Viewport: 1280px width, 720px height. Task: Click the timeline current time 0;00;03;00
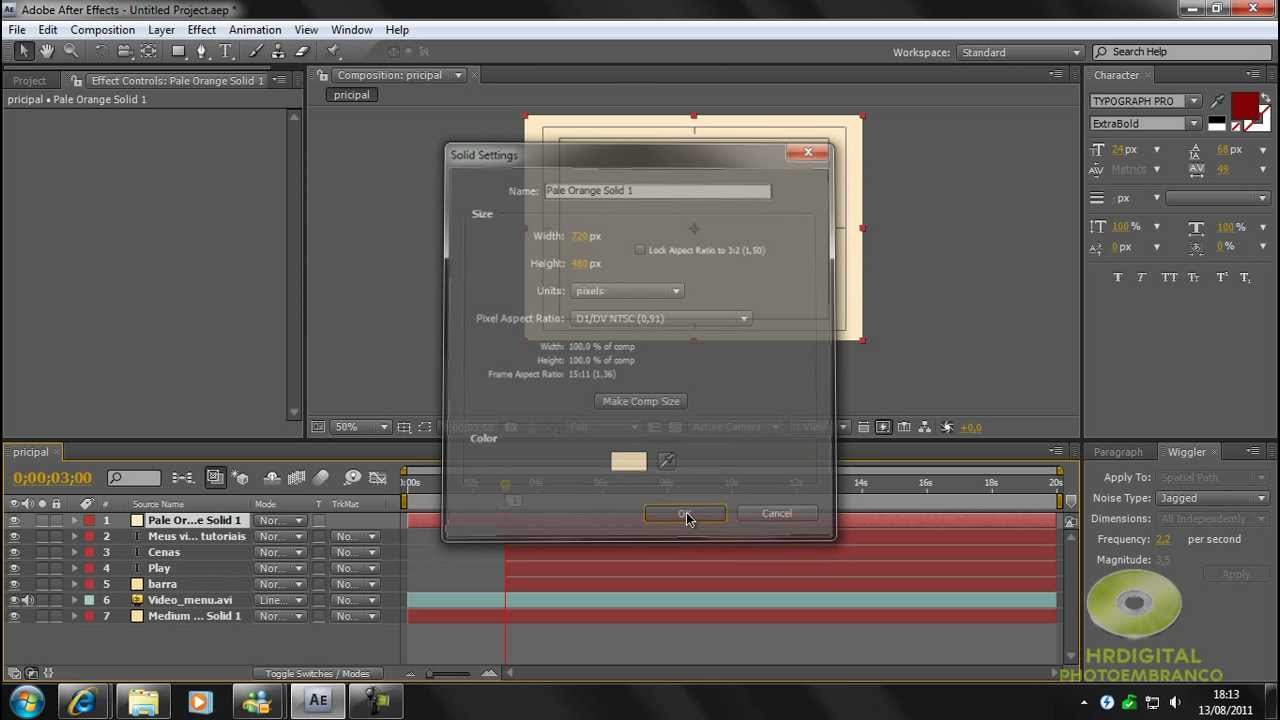pos(52,478)
